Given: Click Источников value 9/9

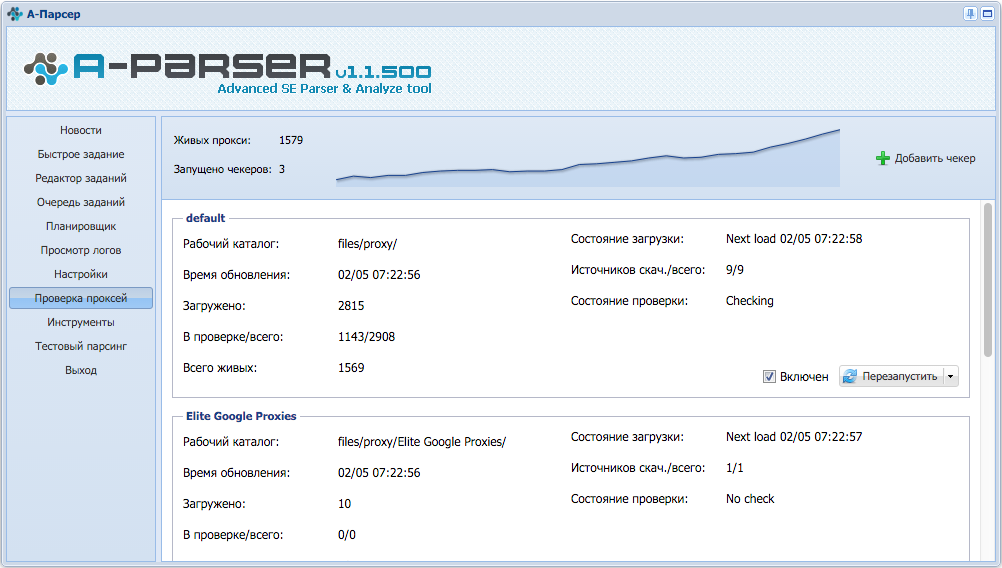Looking at the screenshot, I should [x=734, y=270].
